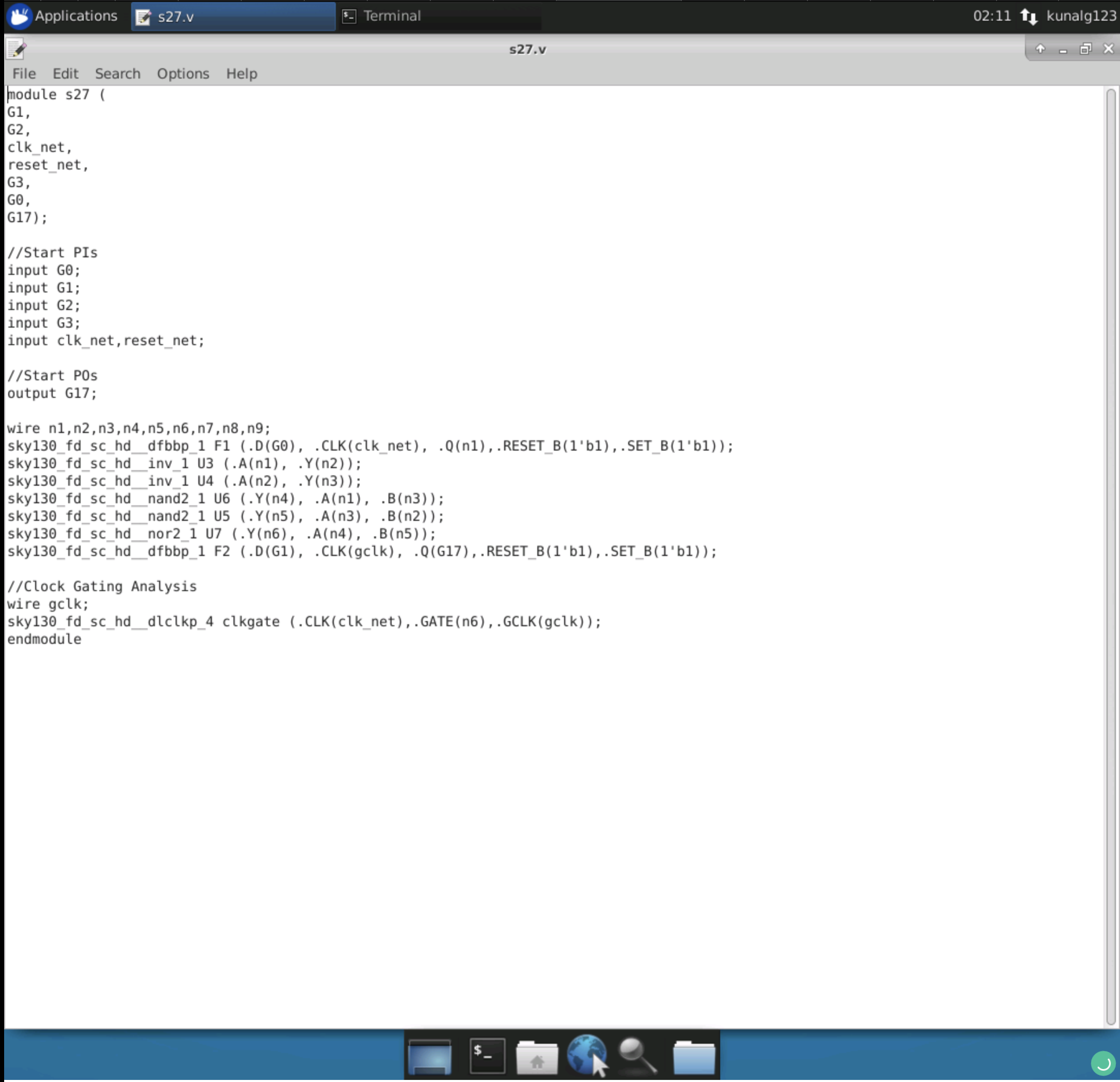Launch the web browser from the dock
This screenshot has width=1120, height=1082.
(587, 1055)
